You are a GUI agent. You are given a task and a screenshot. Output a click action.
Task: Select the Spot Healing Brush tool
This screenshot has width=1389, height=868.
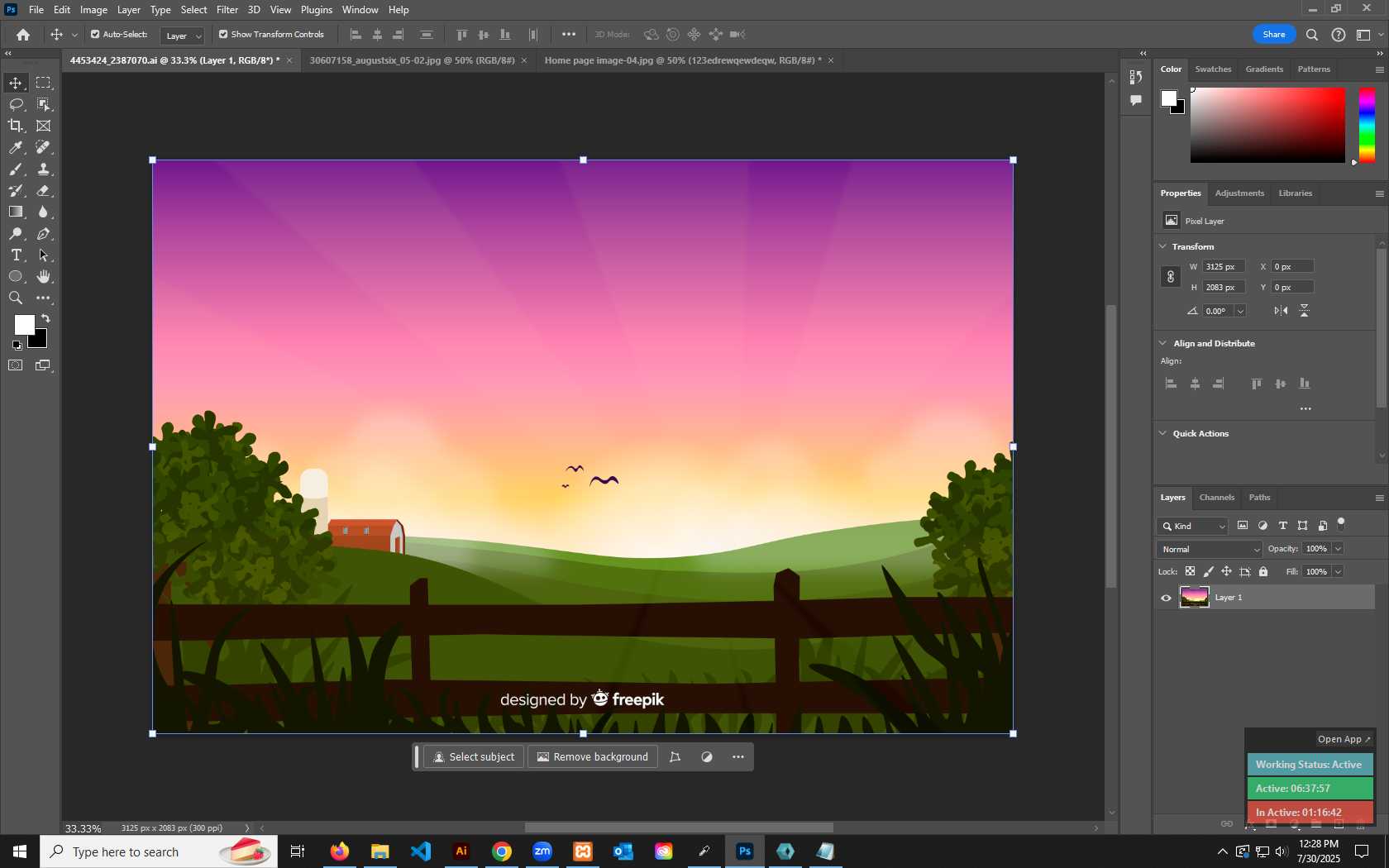point(43,147)
